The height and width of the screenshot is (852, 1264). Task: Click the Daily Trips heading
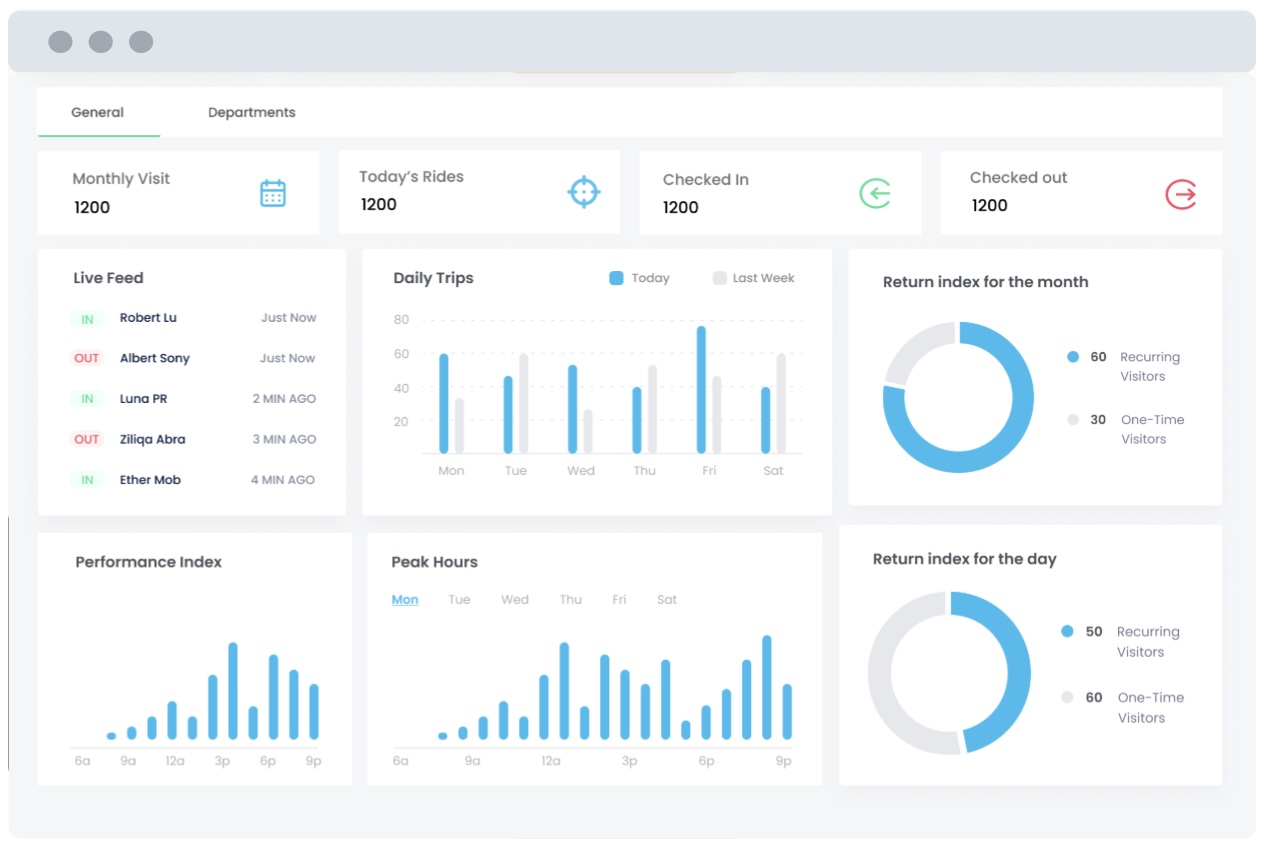click(x=433, y=278)
